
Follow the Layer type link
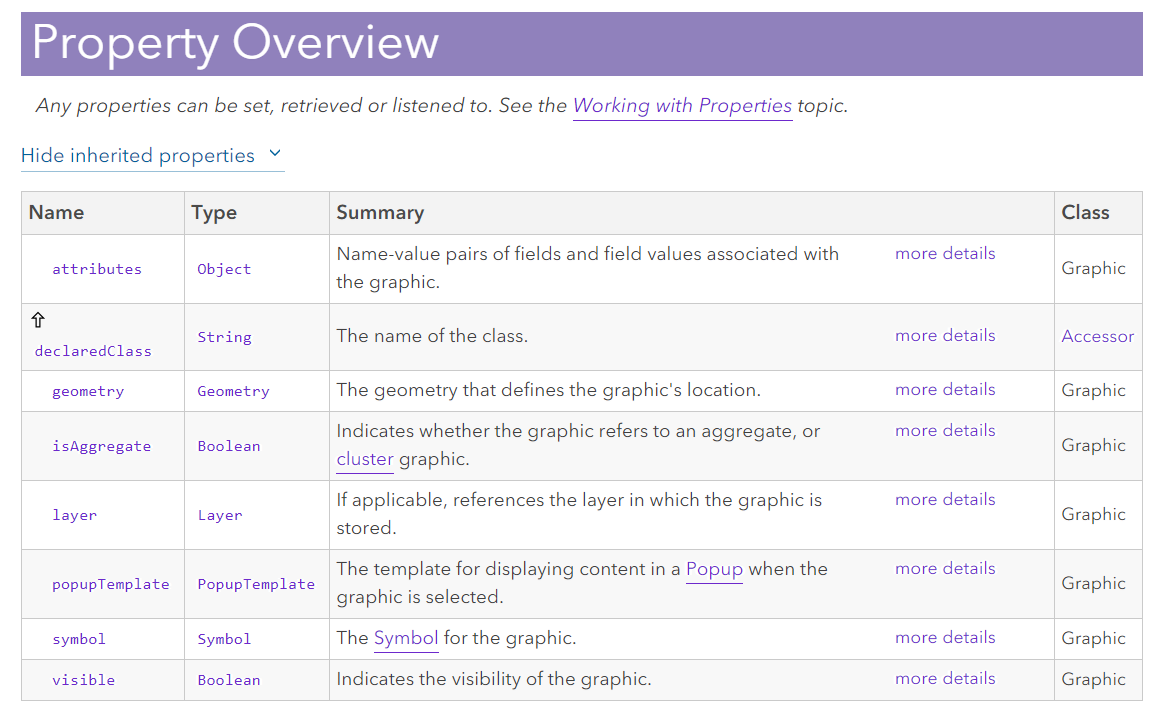220,515
